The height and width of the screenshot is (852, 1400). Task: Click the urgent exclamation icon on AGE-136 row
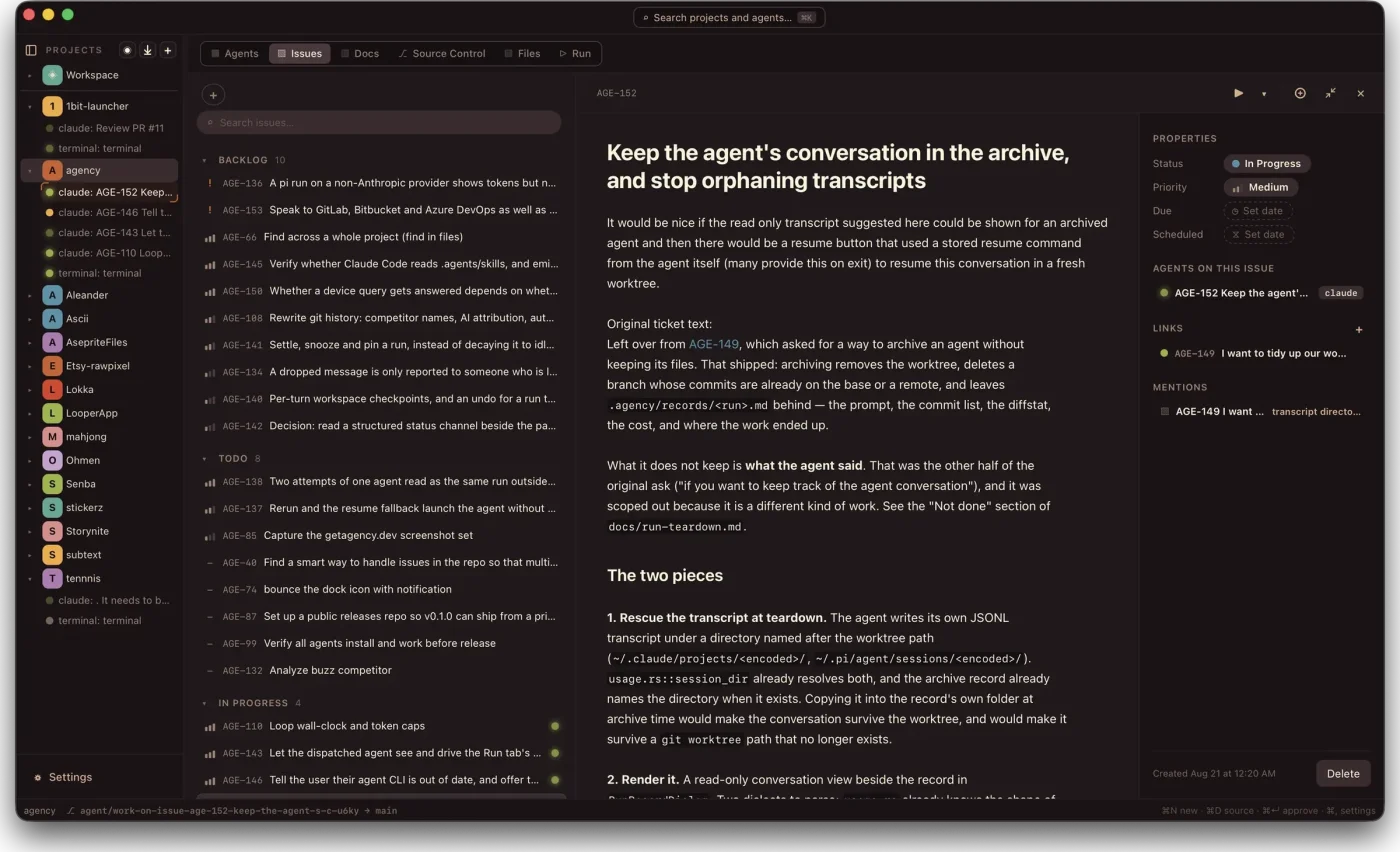click(x=210, y=183)
